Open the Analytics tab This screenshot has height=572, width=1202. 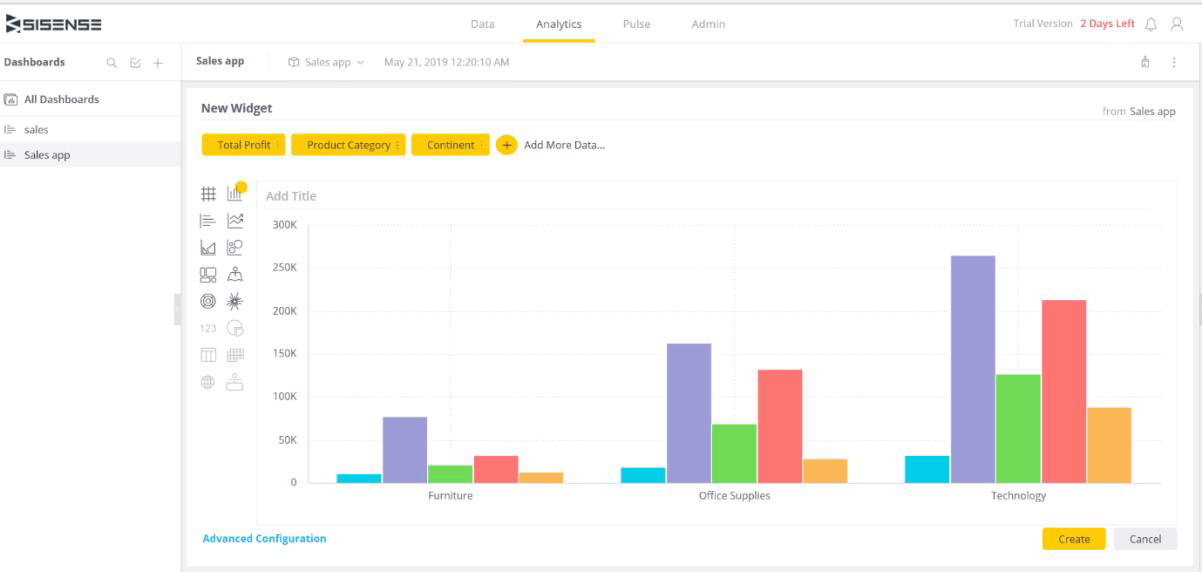click(558, 24)
